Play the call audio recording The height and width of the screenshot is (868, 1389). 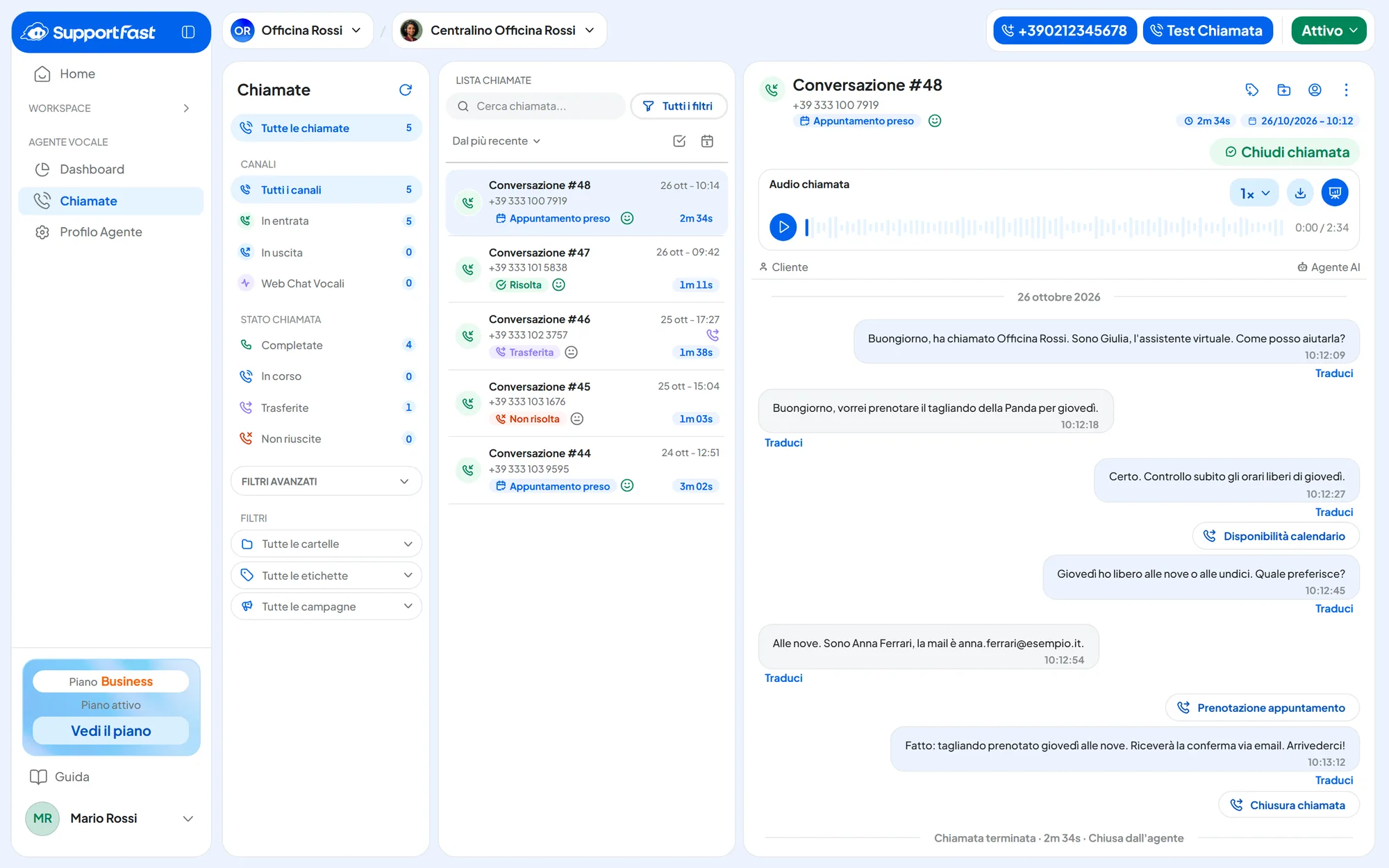[783, 227]
